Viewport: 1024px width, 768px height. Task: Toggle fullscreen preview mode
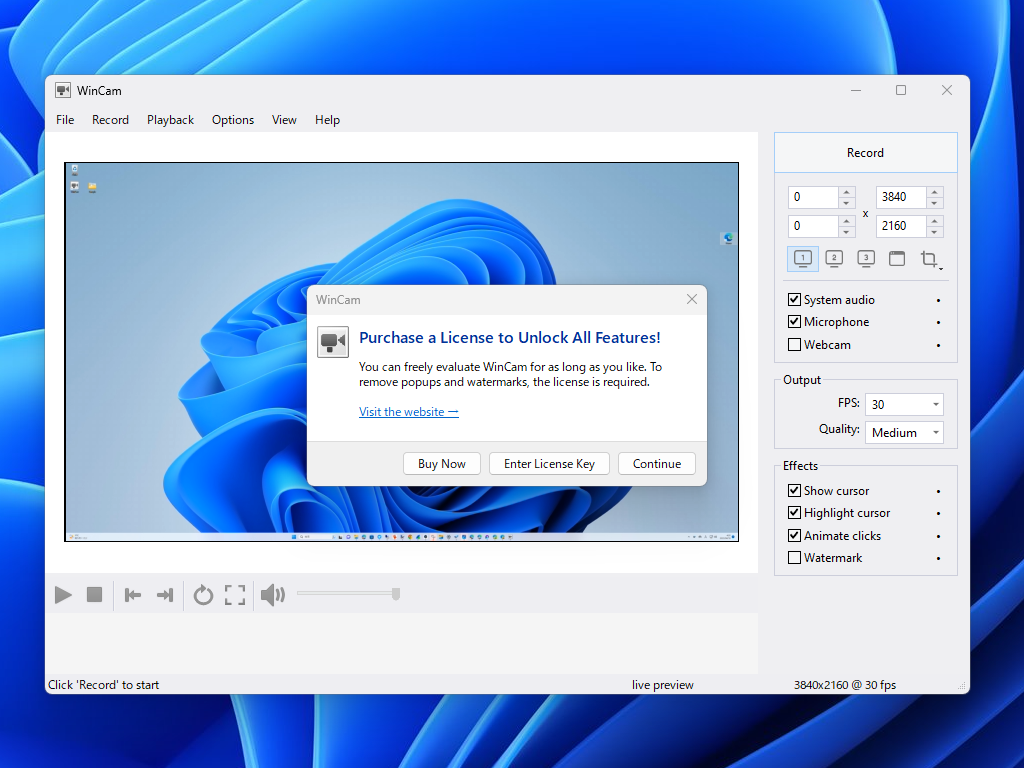pyautogui.click(x=235, y=594)
